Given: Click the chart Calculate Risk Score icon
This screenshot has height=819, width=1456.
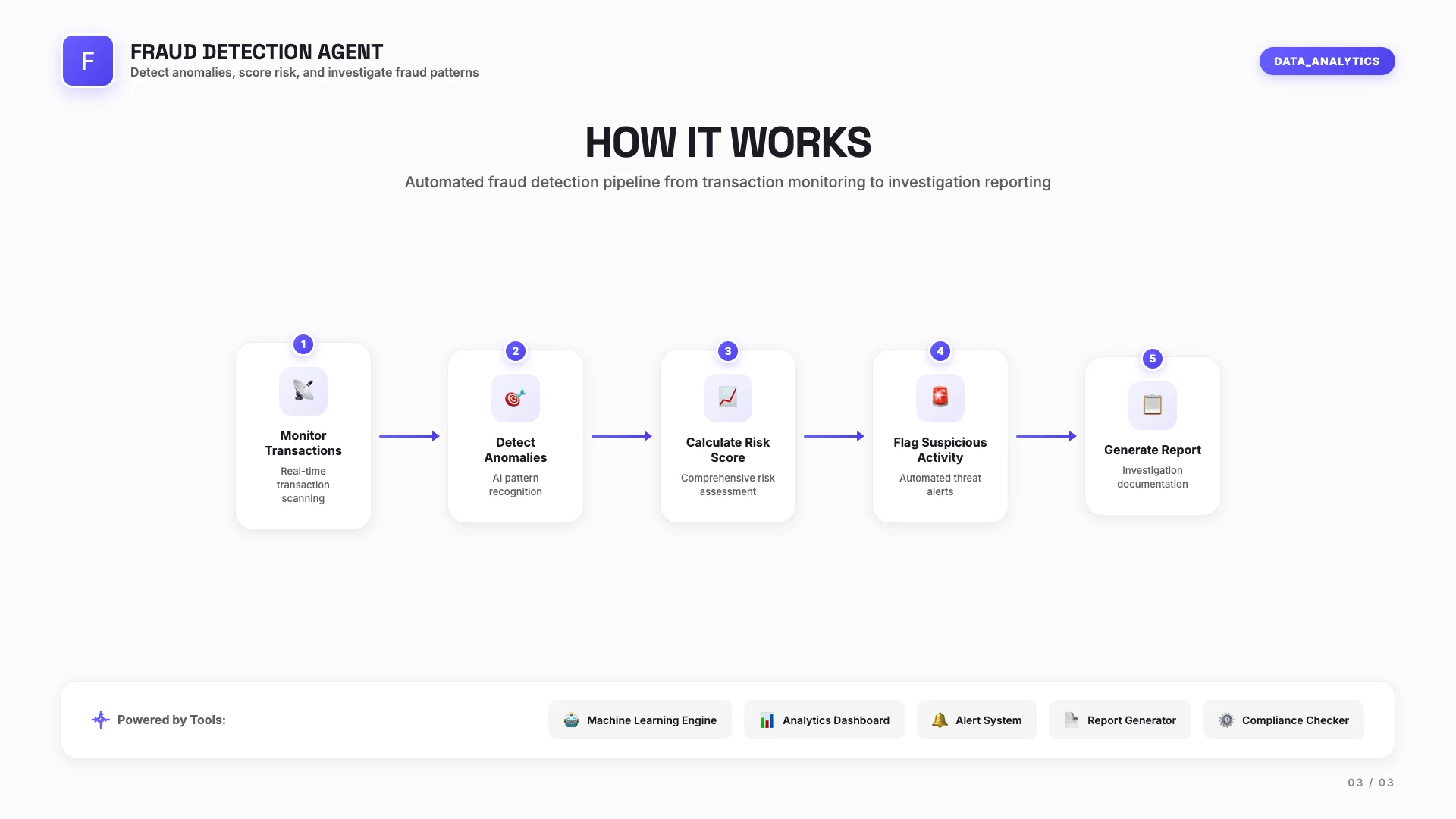Looking at the screenshot, I should [x=728, y=397].
